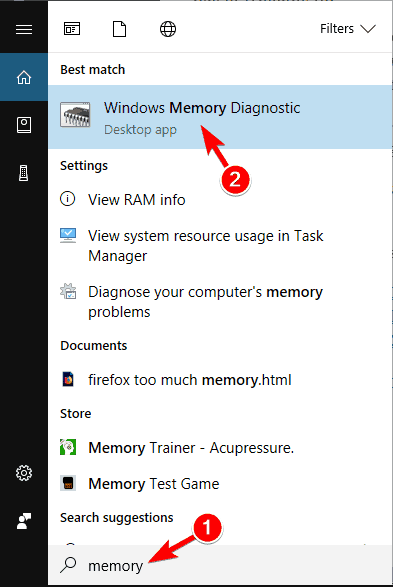
Task: Click the Devices tower icon in sidebar
Action: 24,173
